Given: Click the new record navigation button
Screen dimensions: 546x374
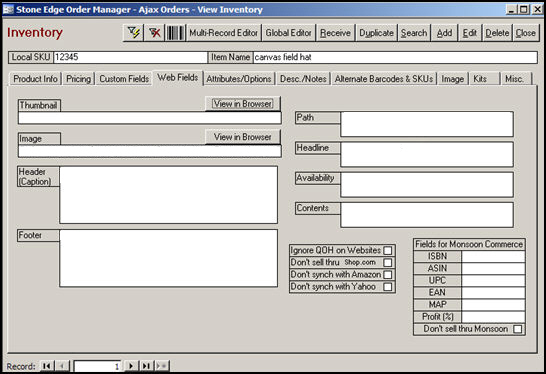Looking at the screenshot, I should pos(162,366).
